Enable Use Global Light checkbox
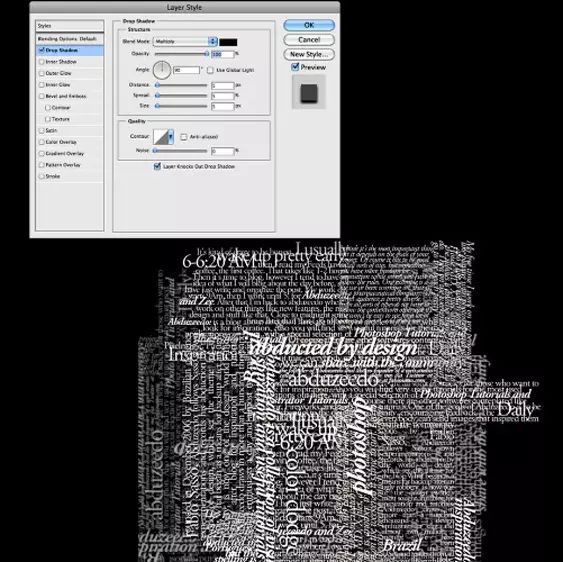Image resolution: width=563 pixels, height=562 pixels. coord(210,70)
